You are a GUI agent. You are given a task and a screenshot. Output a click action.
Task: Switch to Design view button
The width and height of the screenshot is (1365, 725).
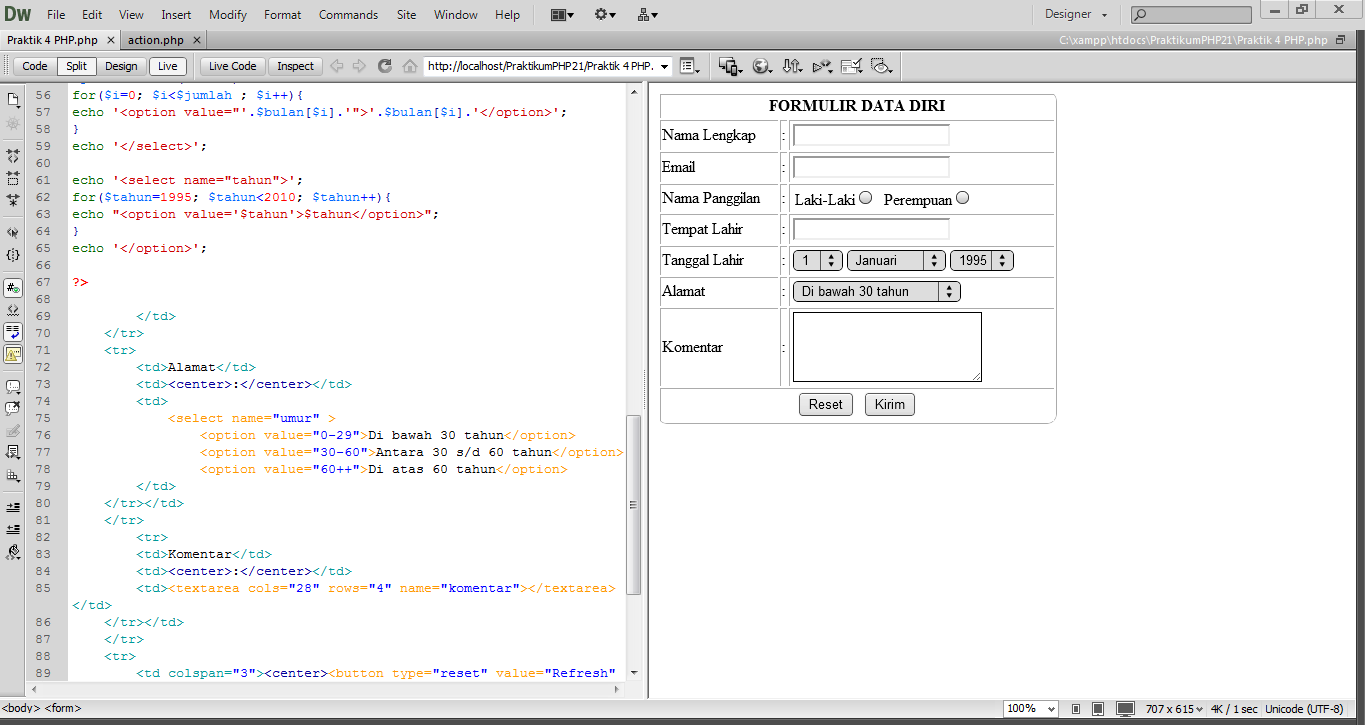tap(121, 66)
